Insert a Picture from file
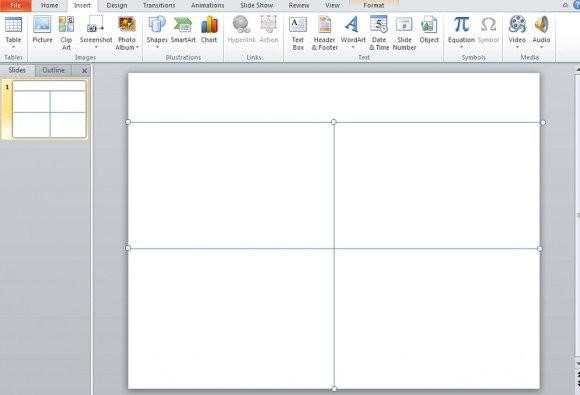The height and width of the screenshot is (395, 580). coord(42,30)
